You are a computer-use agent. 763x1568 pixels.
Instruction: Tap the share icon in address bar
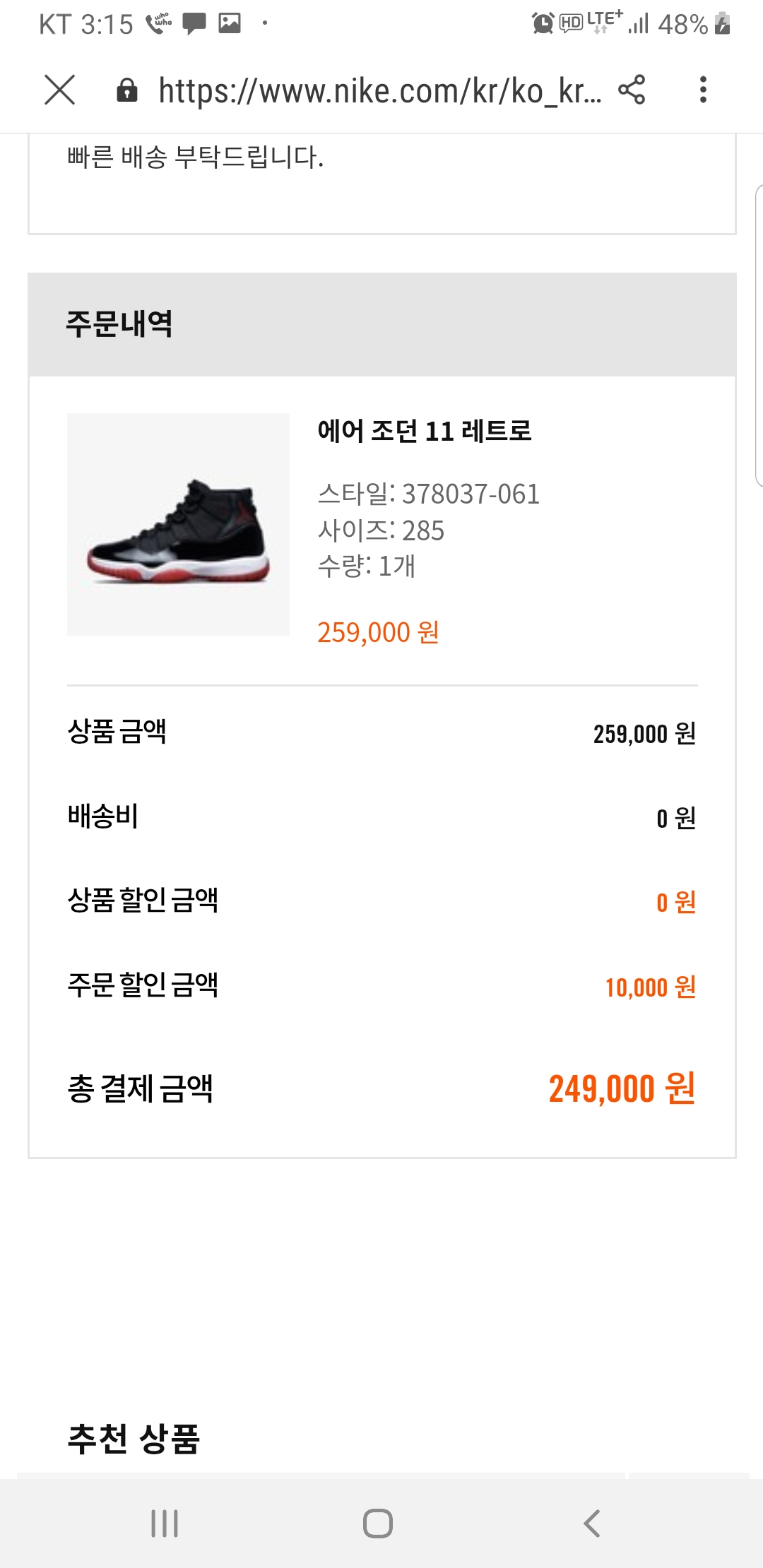[632, 90]
